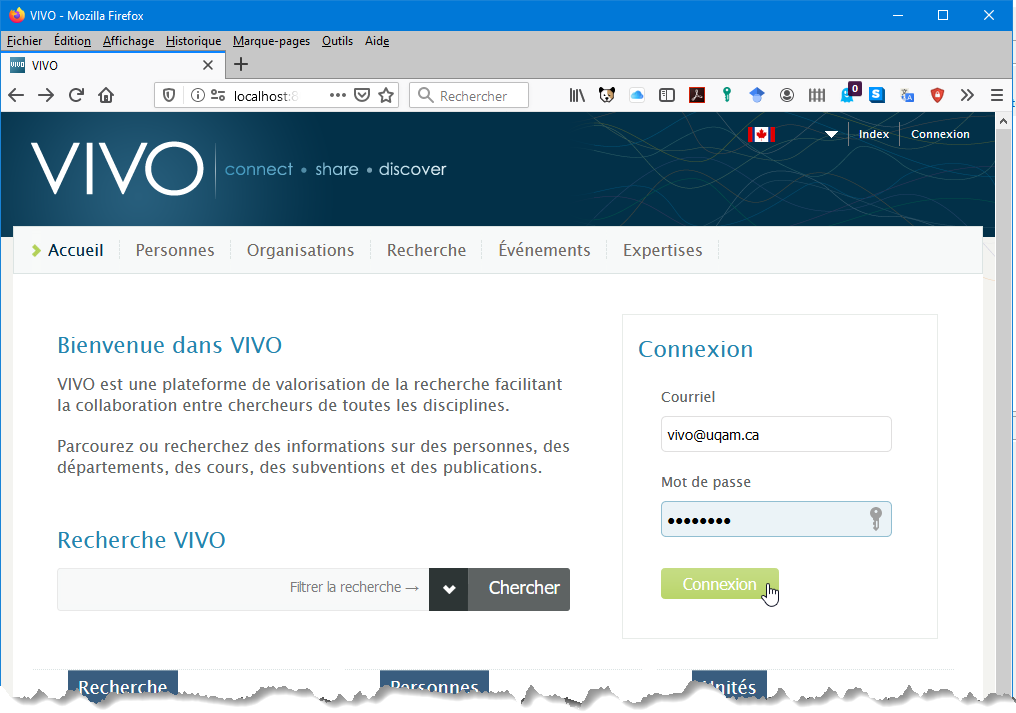
Task: Open the Personnes navigation tab
Action: point(175,250)
